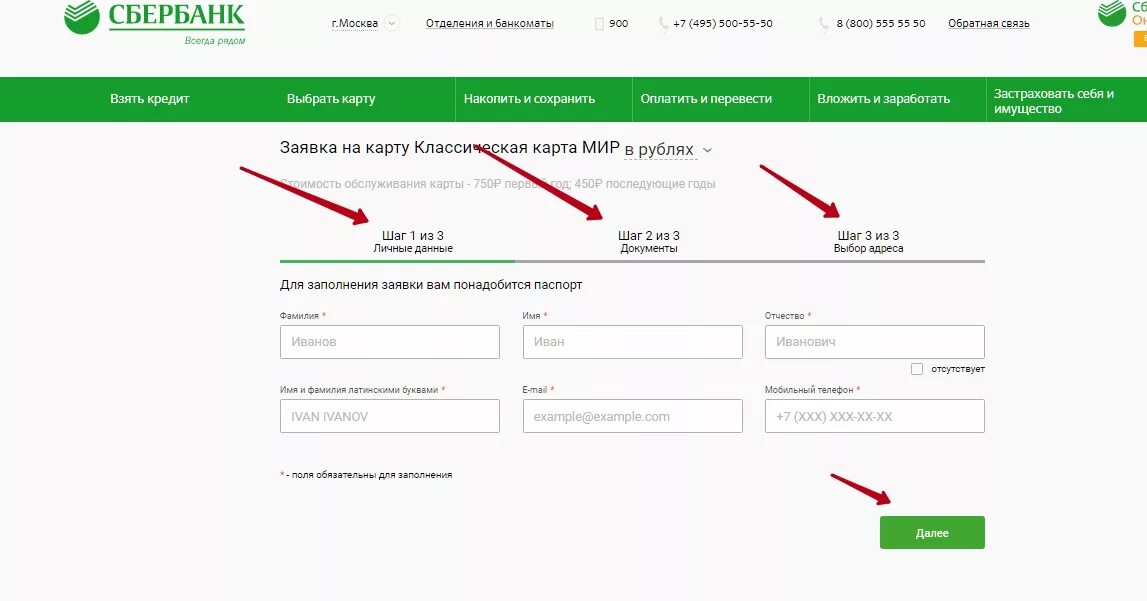Viewport: 1147px width, 601px height.
Task: Click Для заполнения заявки вам понадобится паспорт text
Action: 431,285
